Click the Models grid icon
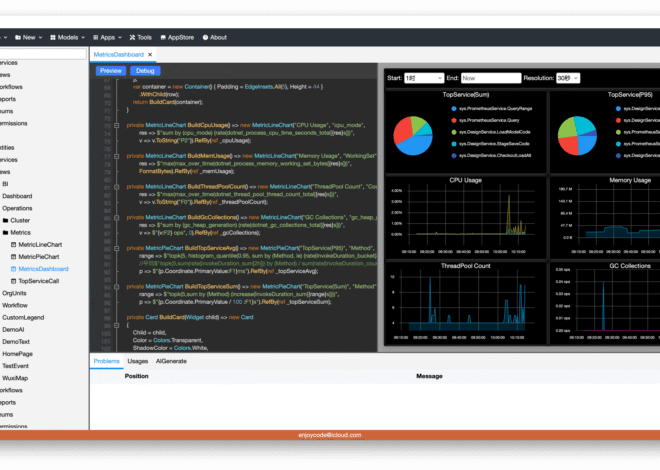 point(53,37)
